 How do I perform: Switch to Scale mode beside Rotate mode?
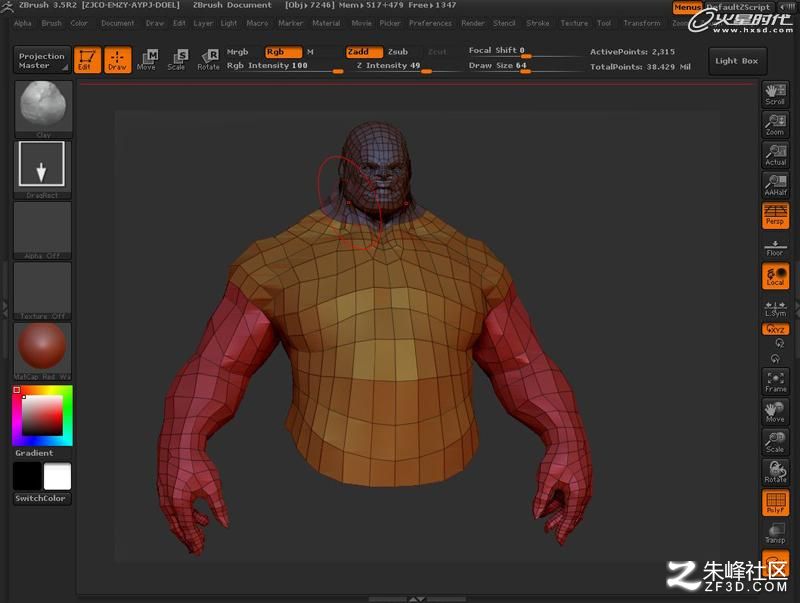point(177,60)
